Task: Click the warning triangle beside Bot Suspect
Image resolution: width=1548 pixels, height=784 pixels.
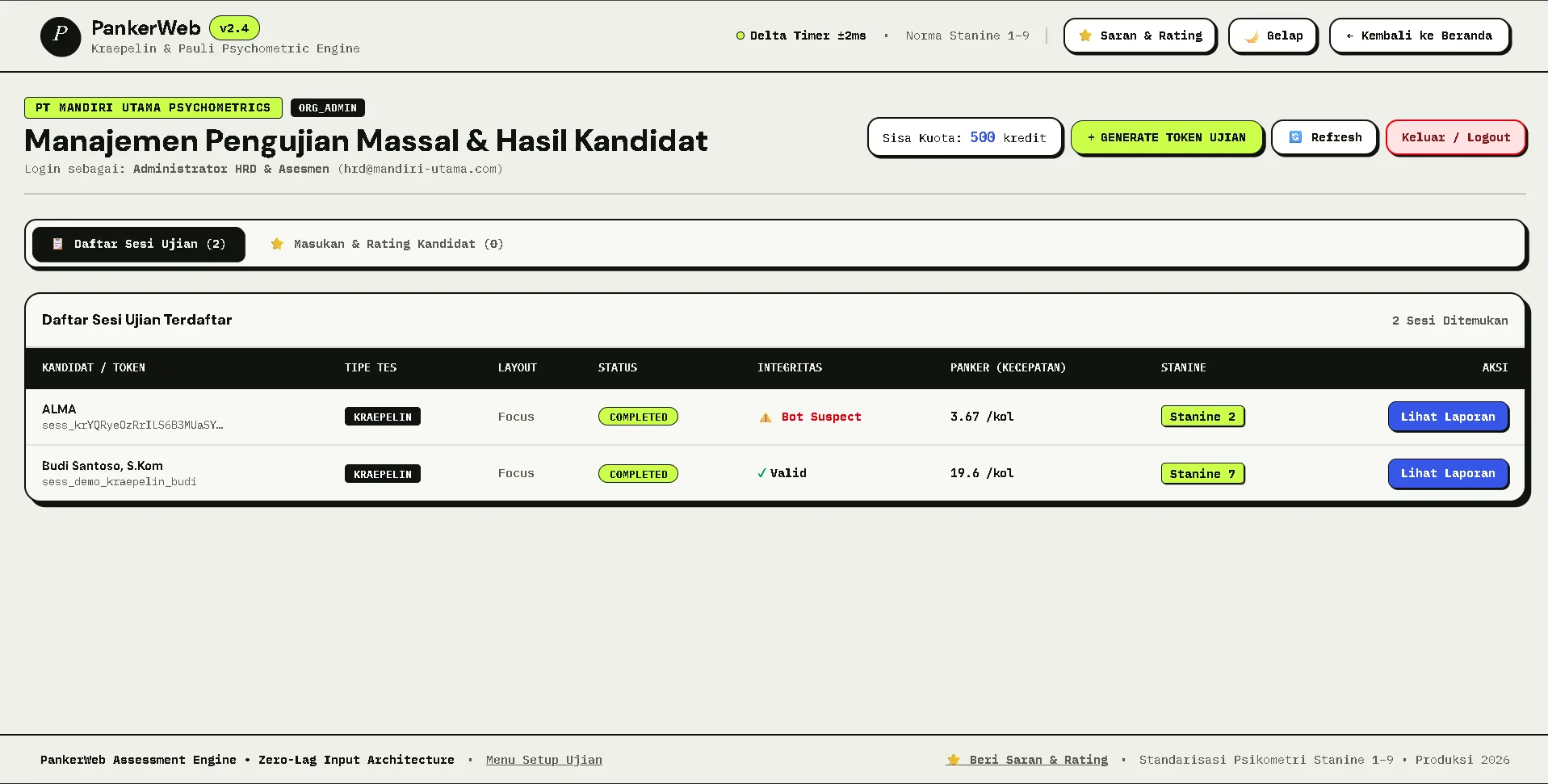Action: [x=766, y=417]
